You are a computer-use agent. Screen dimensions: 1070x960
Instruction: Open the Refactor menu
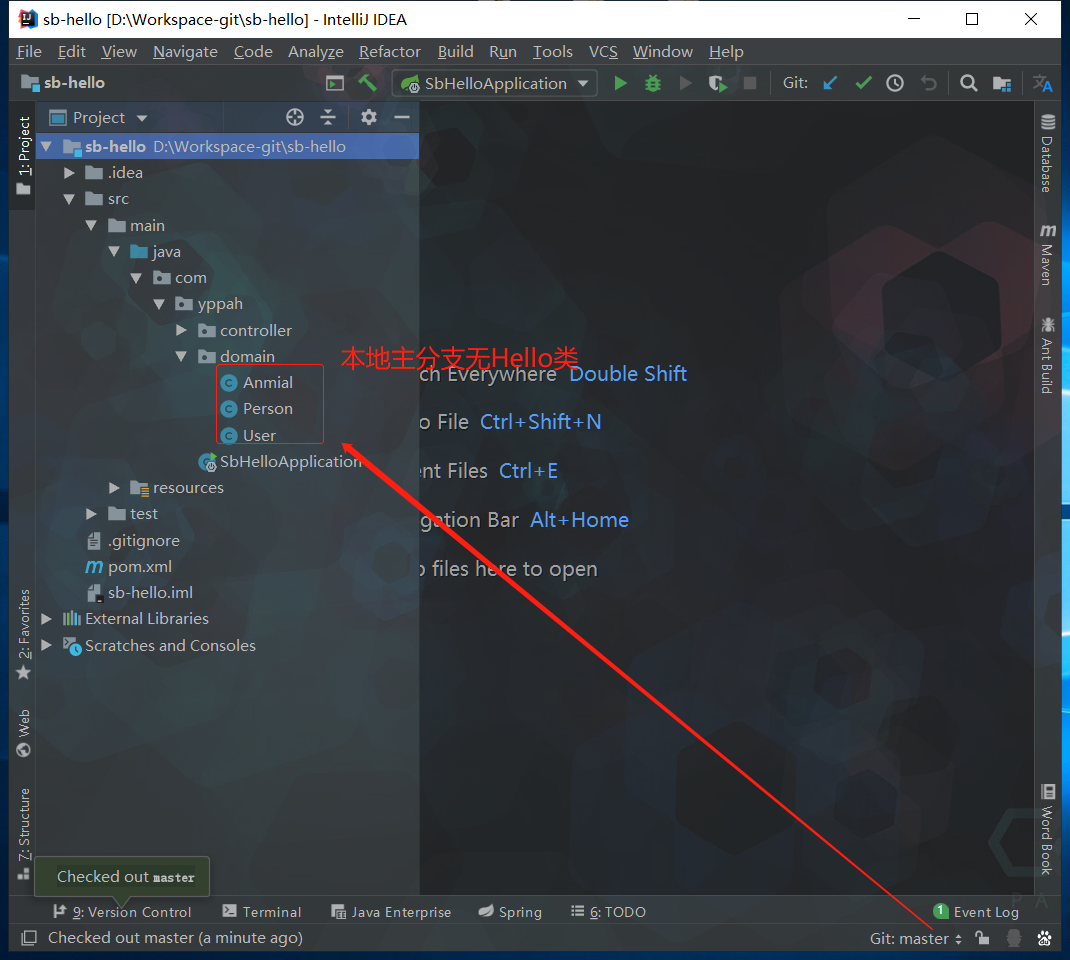(389, 51)
